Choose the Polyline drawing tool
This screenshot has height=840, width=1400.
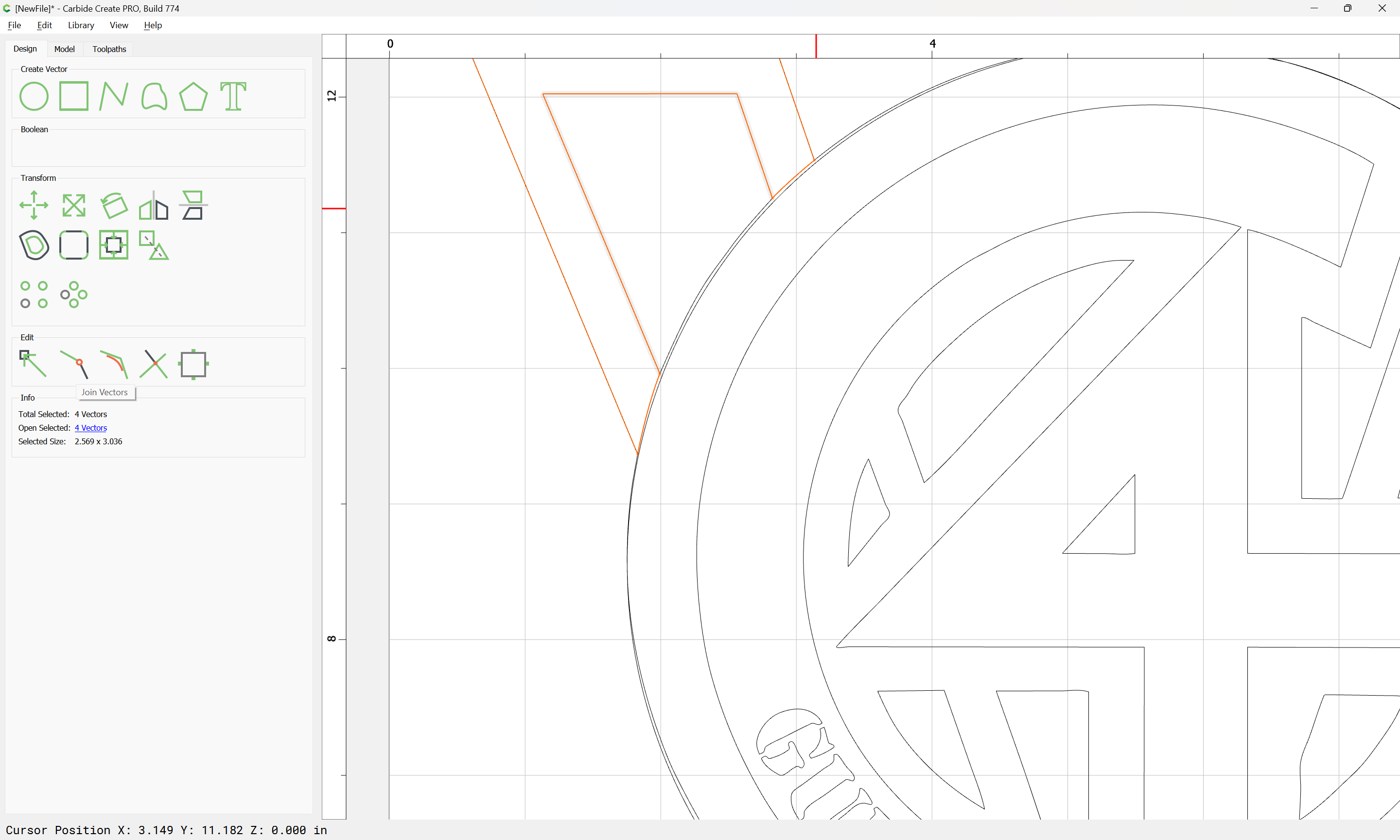[114, 96]
